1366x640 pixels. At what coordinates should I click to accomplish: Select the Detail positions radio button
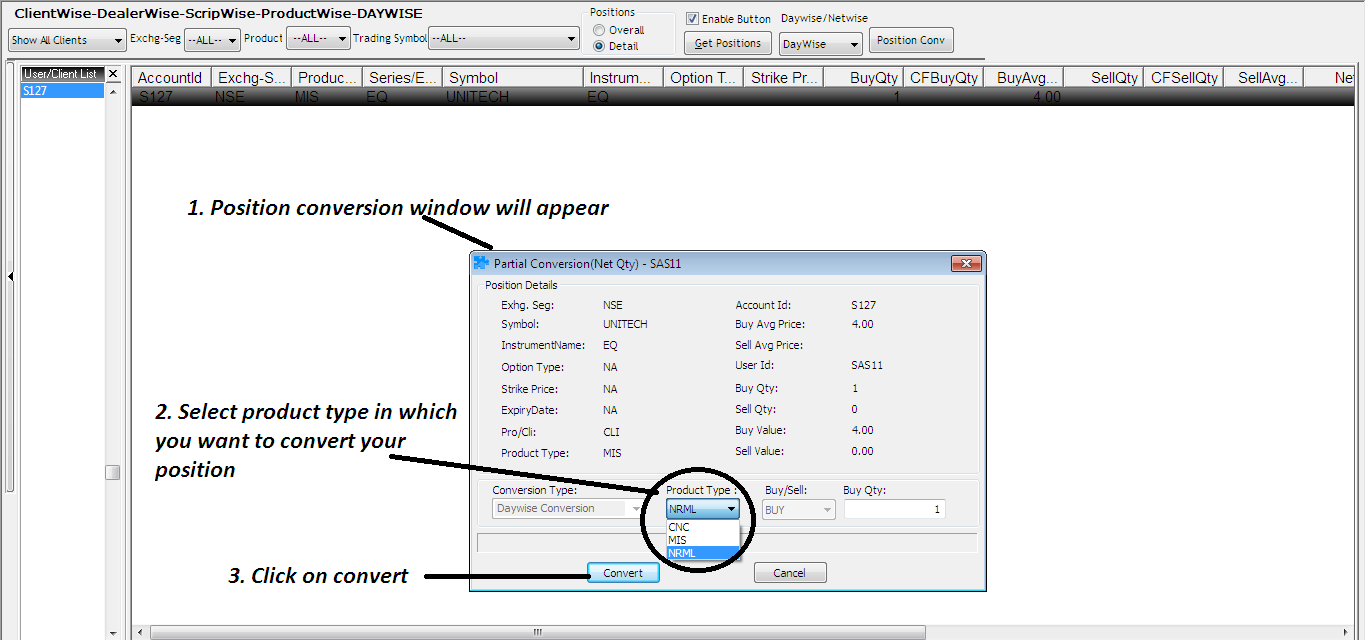(599, 46)
